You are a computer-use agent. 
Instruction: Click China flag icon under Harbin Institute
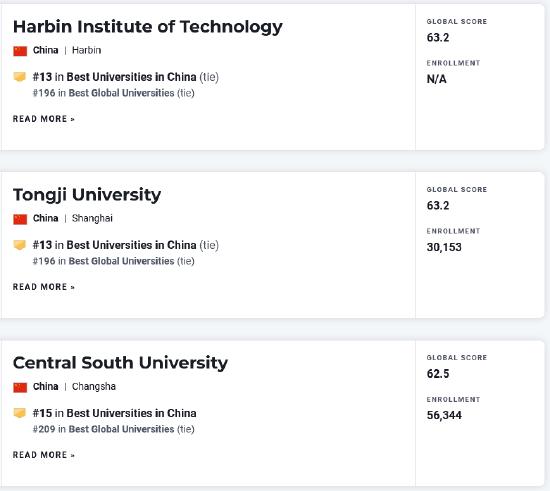tap(20, 51)
